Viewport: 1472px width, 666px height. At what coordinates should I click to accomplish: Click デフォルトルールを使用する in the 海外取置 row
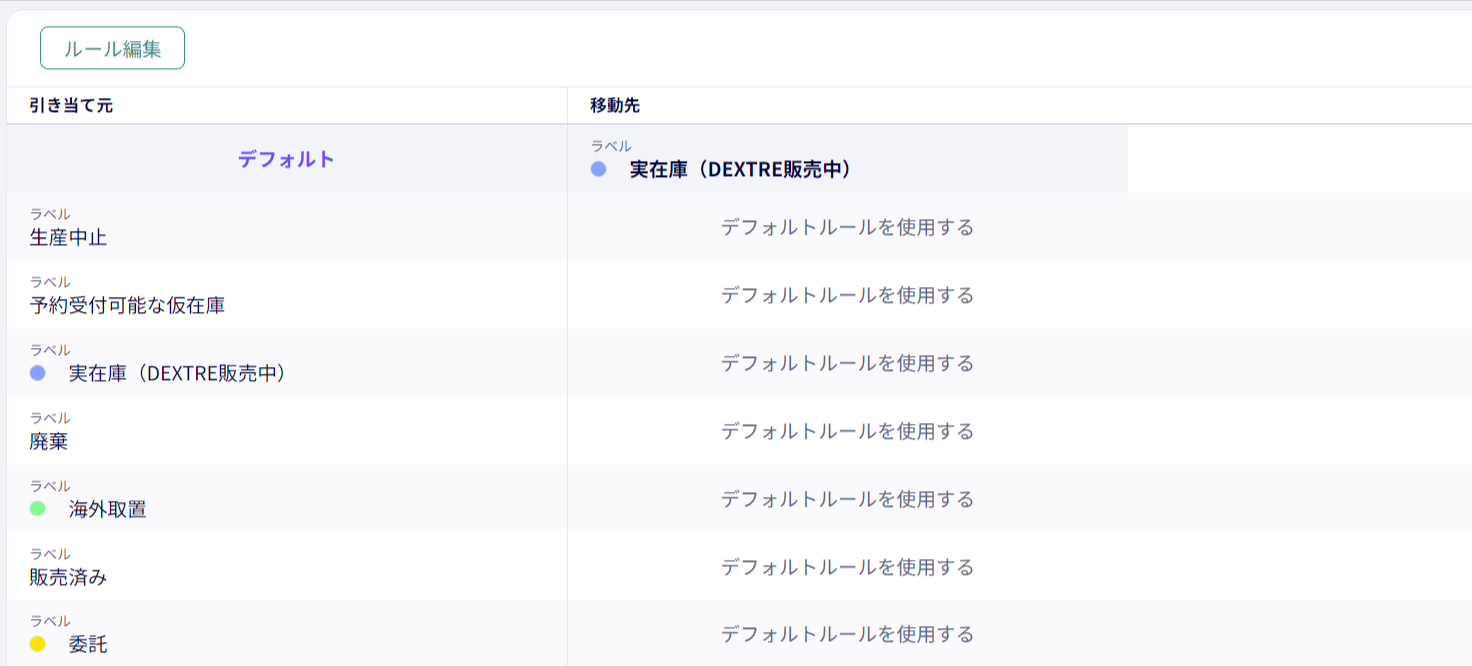[x=848, y=499]
